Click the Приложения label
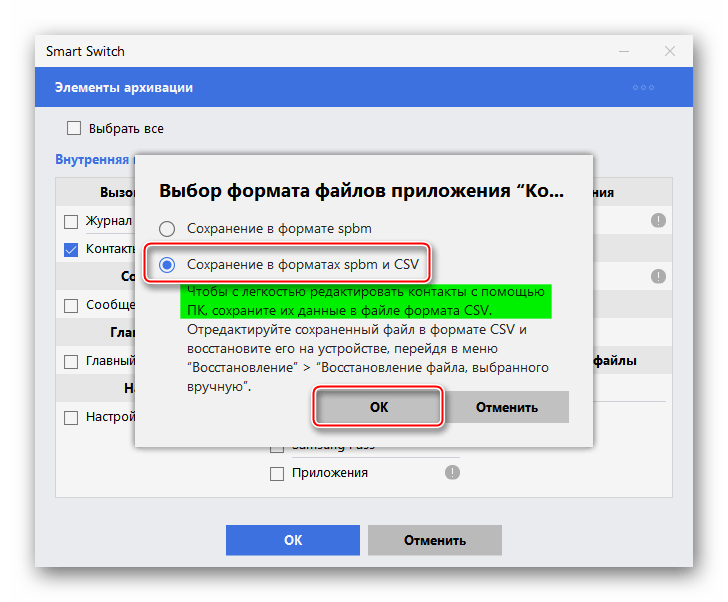The width and height of the screenshot is (728, 602). pos(330,473)
